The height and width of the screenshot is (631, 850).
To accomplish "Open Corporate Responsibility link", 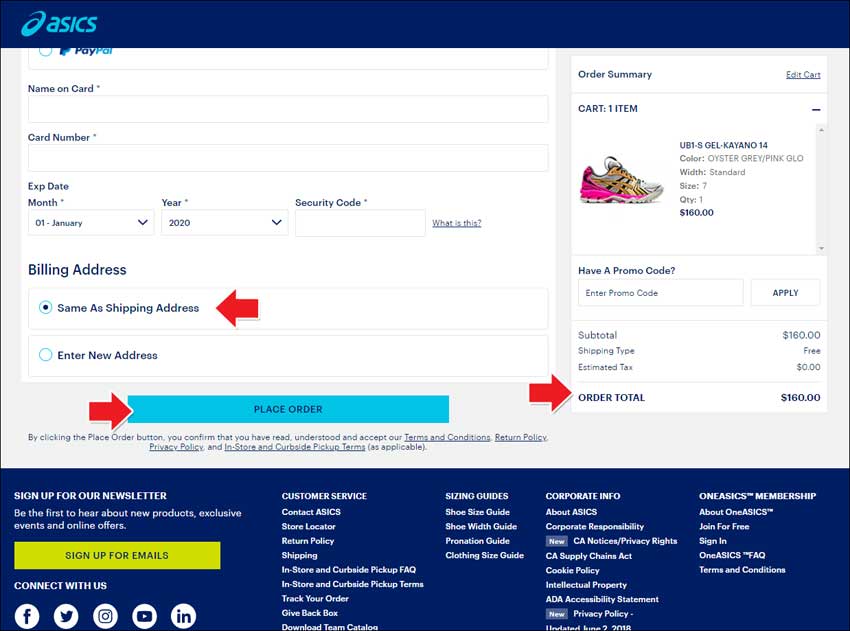I will click(595, 526).
